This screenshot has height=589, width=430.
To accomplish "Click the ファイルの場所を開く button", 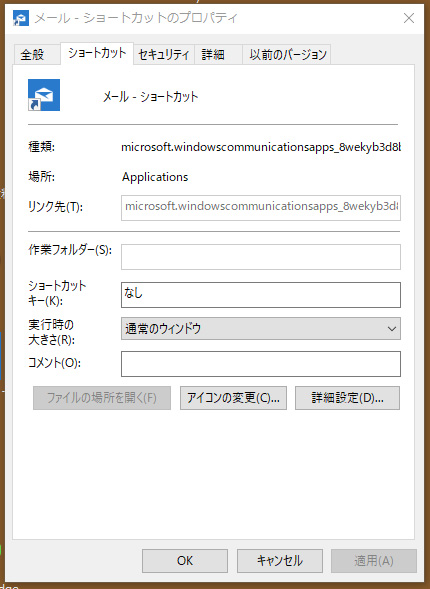I will [x=102, y=398].
